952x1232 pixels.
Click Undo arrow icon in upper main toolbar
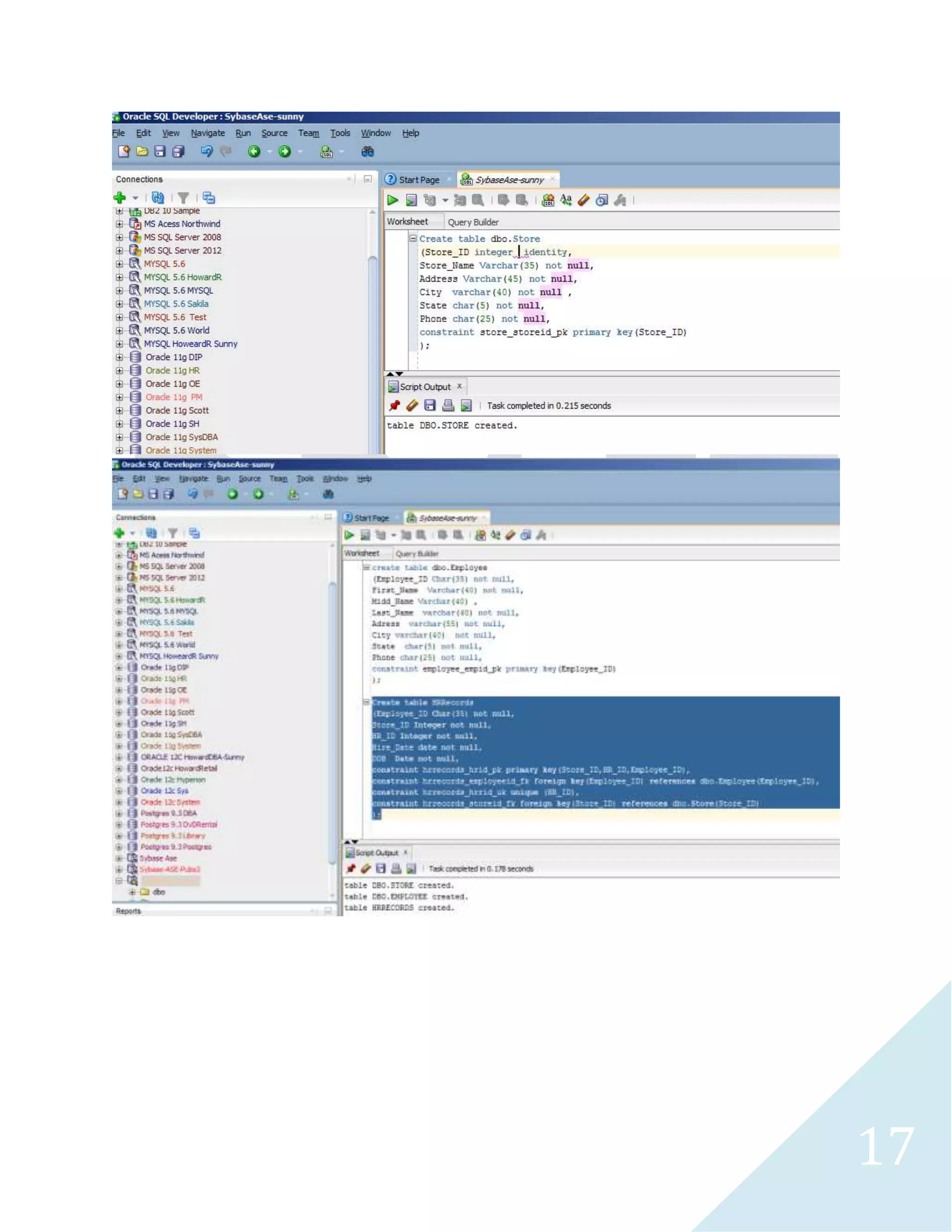click(x=206, y=151)
